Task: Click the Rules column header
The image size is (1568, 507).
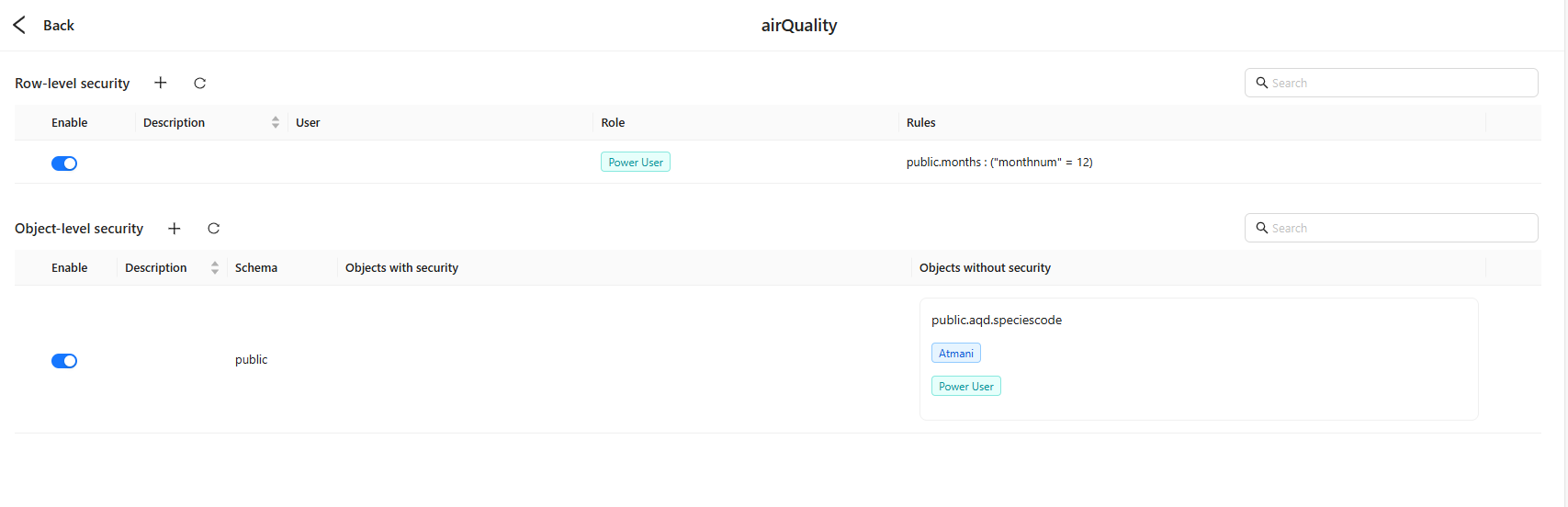Action: (x=921, y=122)
